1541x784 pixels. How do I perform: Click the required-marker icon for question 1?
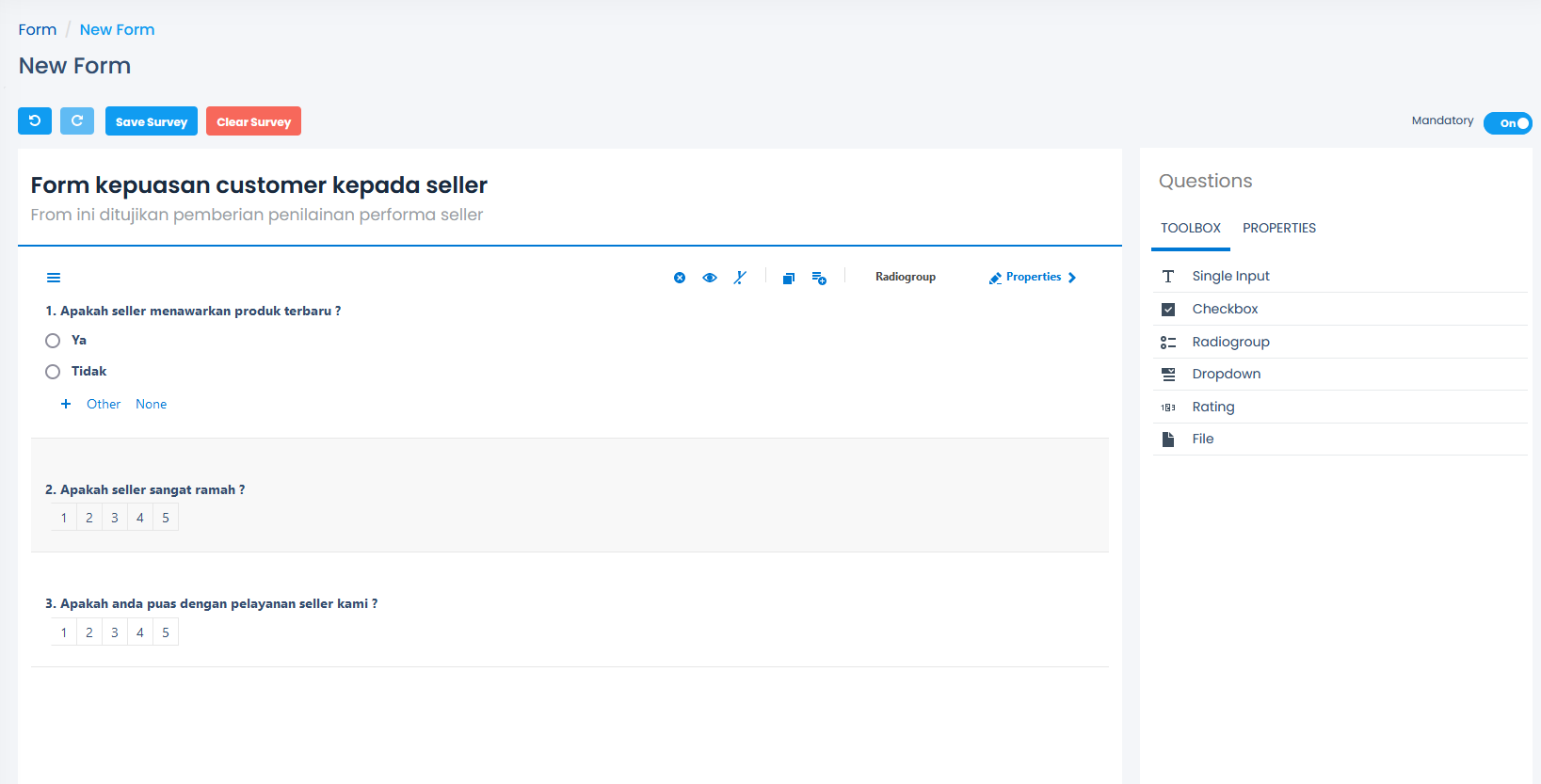(741, 278)
